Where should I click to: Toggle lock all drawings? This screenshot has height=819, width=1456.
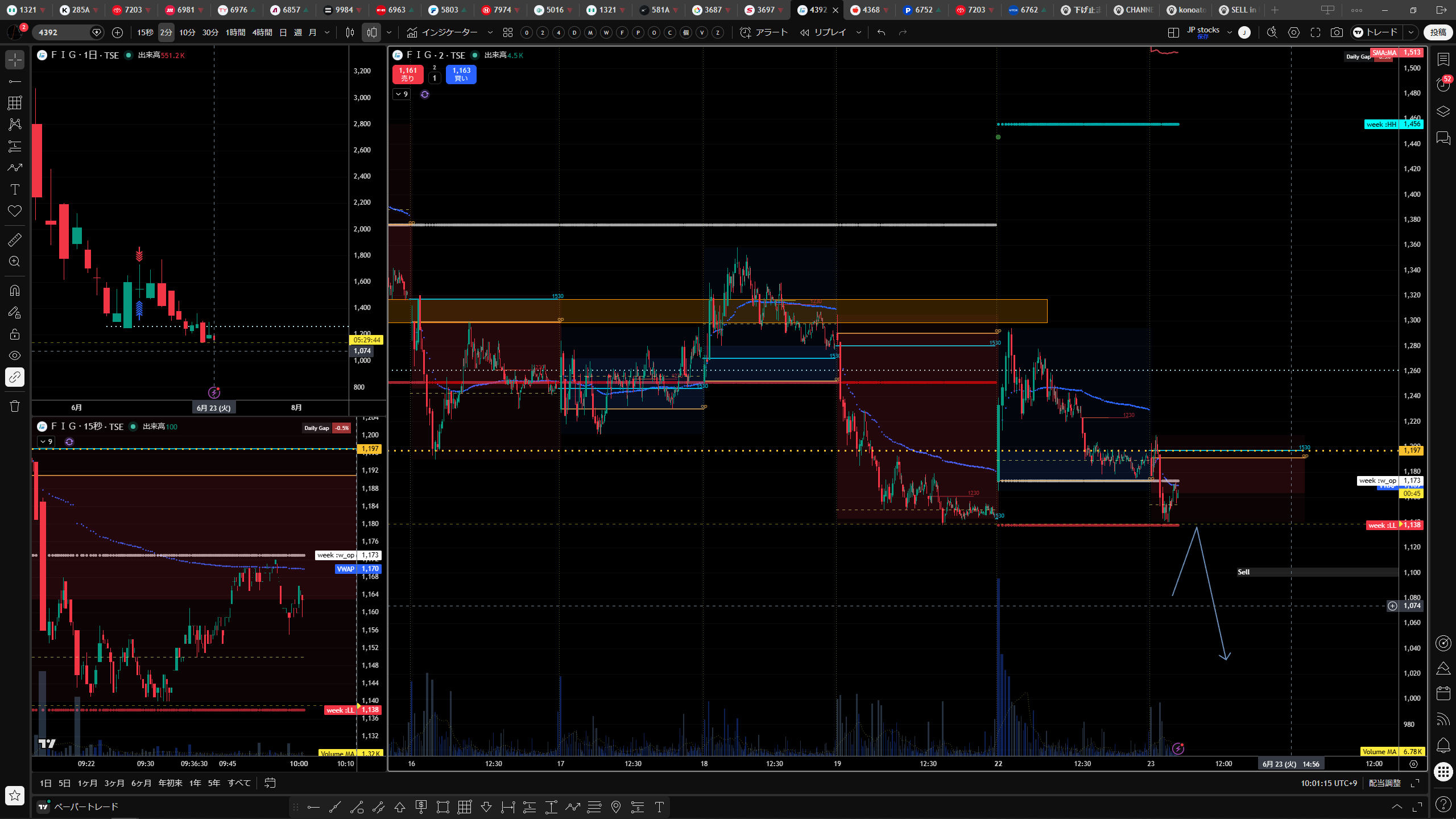click(15, 334)
